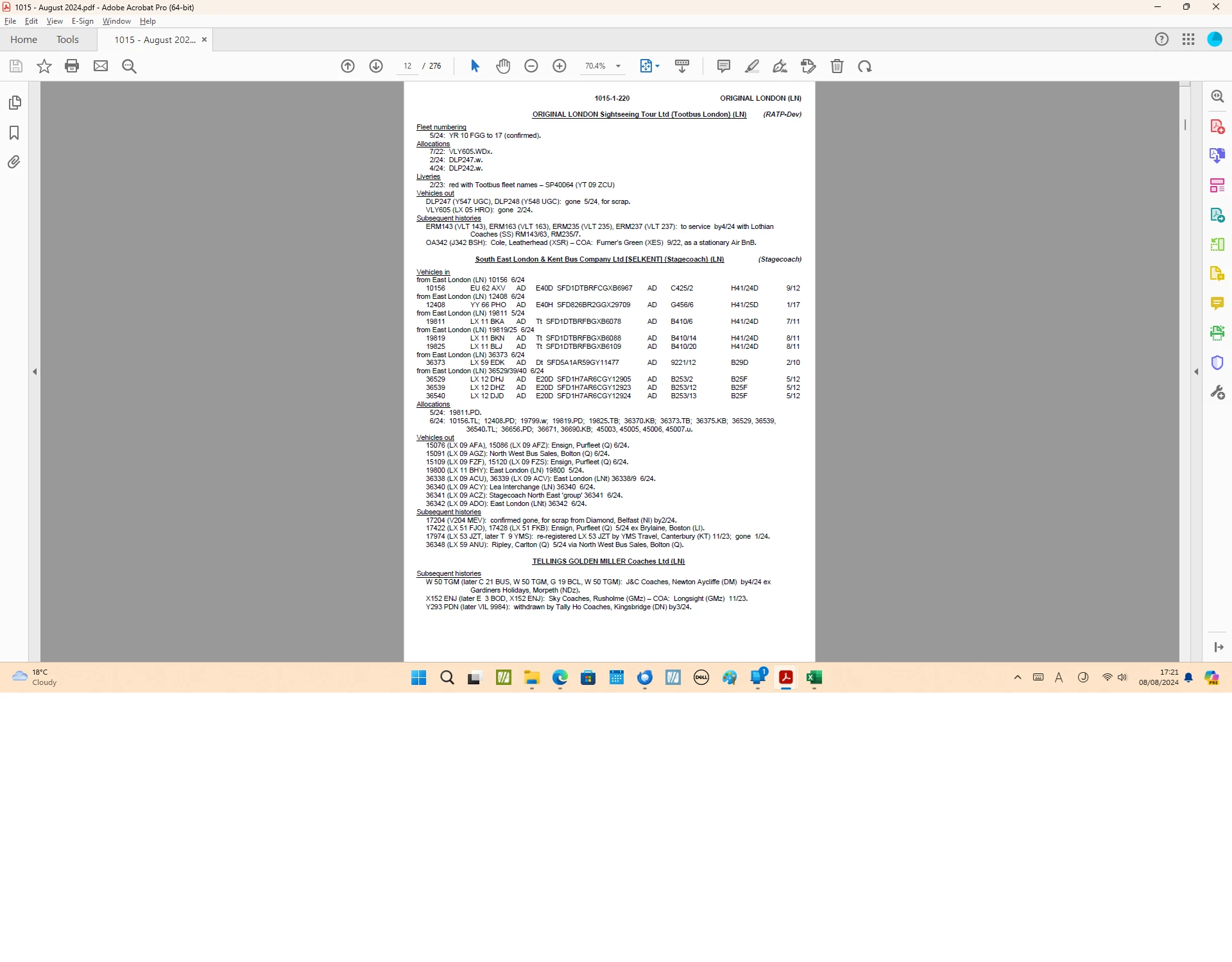Image resolution: width=1232 pixels, height=962 pixels.
Task: Expand the page fit options dropdown
Action: tap(657, 66)
